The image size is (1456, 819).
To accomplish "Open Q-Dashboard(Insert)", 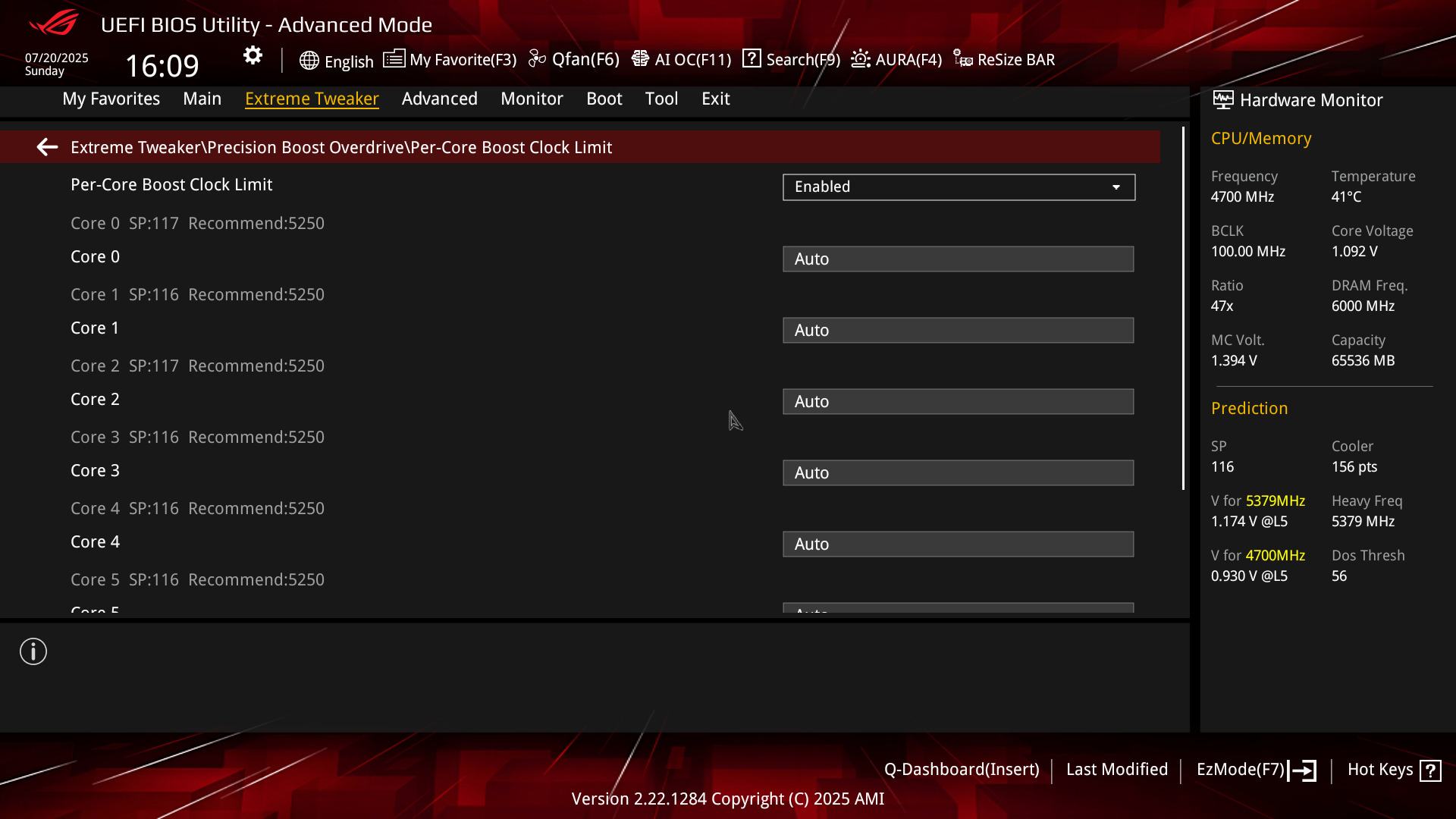I will [961, 770].
